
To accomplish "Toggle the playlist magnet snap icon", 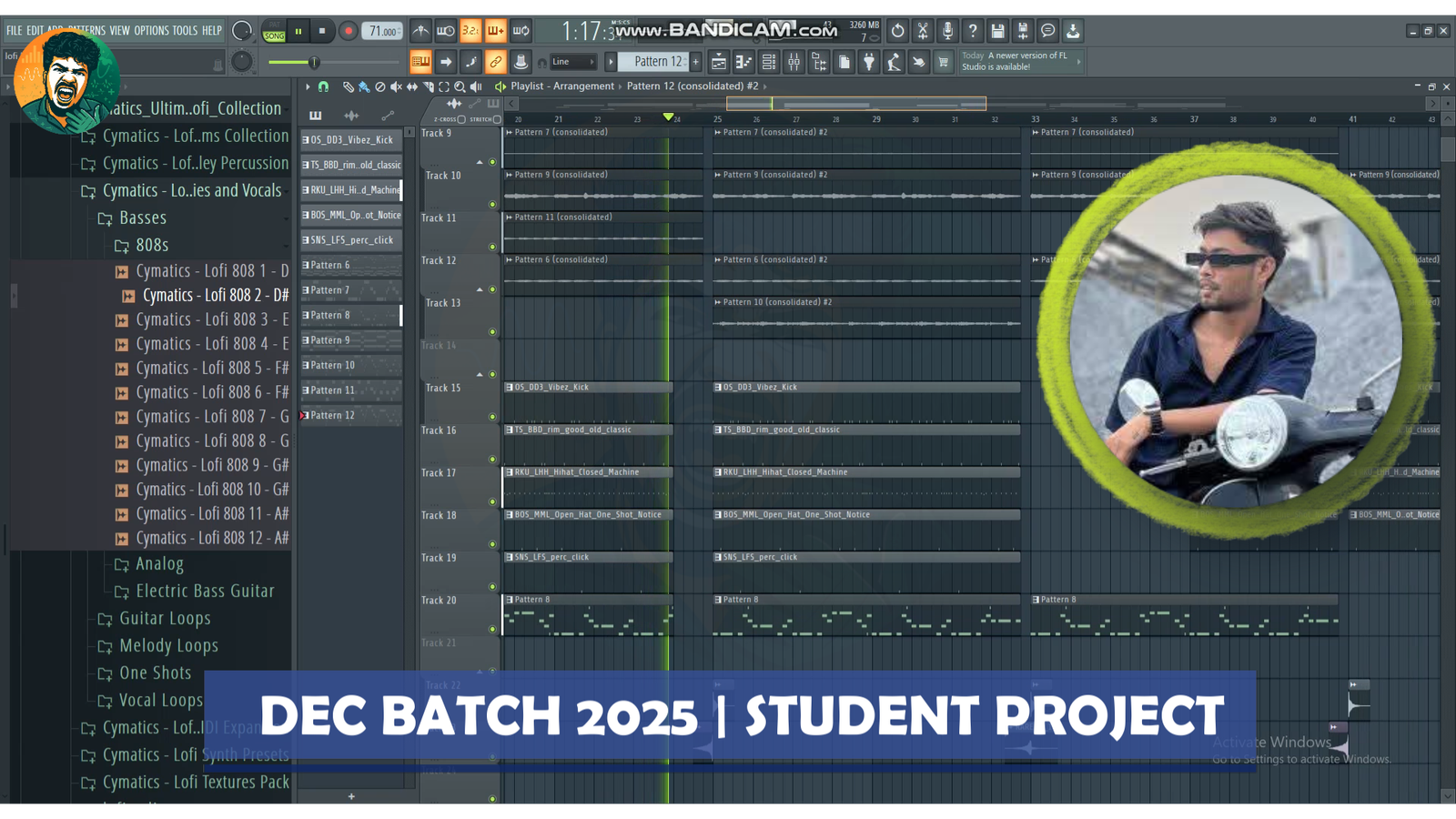I will click(323, 86).
